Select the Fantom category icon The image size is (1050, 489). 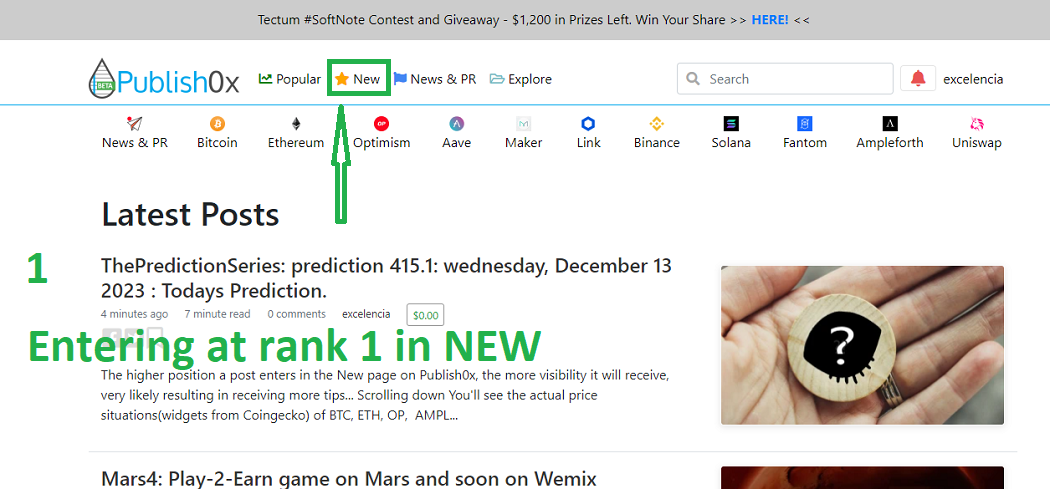[804, 123]
